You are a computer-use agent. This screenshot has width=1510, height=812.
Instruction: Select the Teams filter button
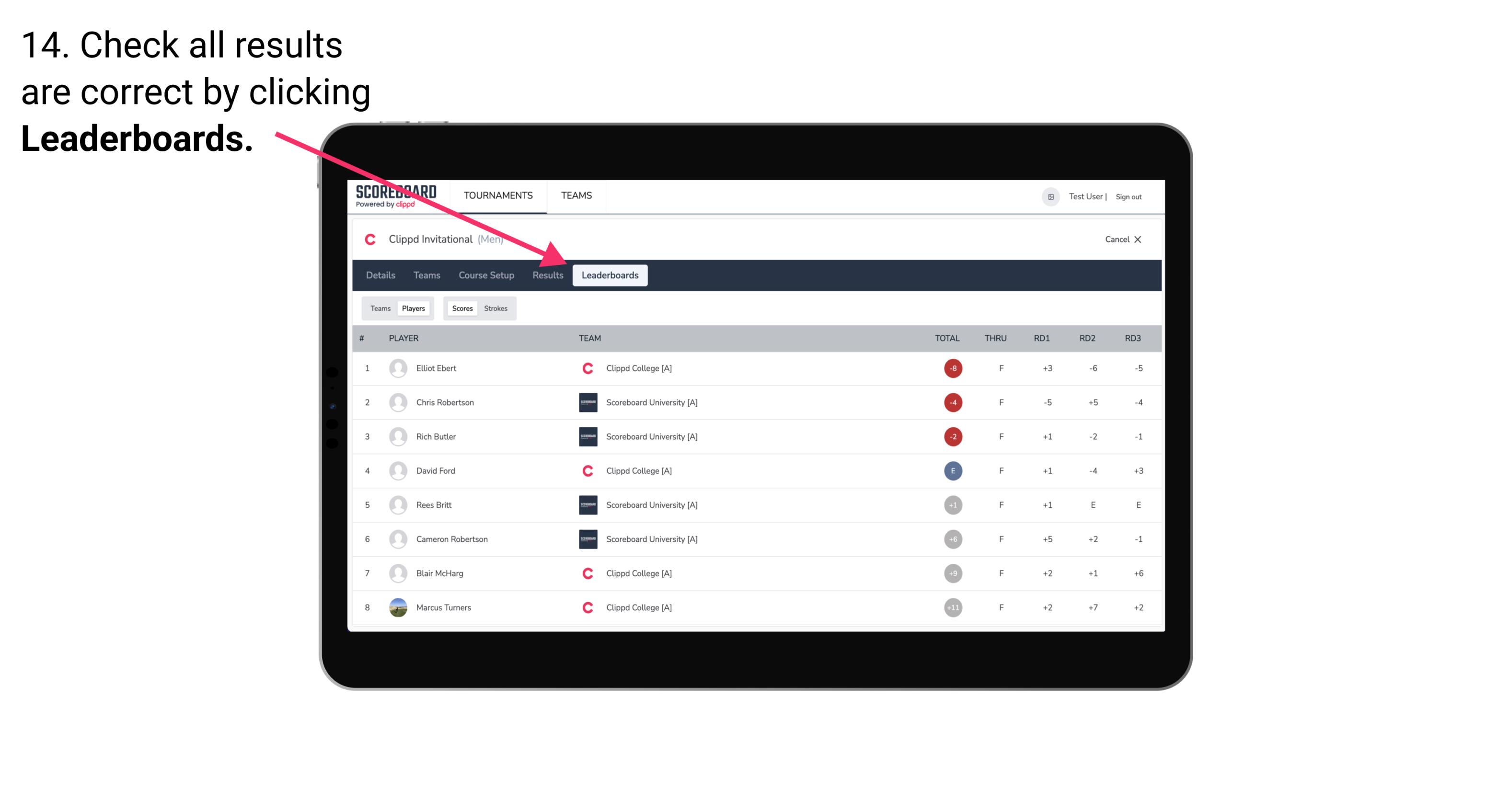tap(379, 308)
